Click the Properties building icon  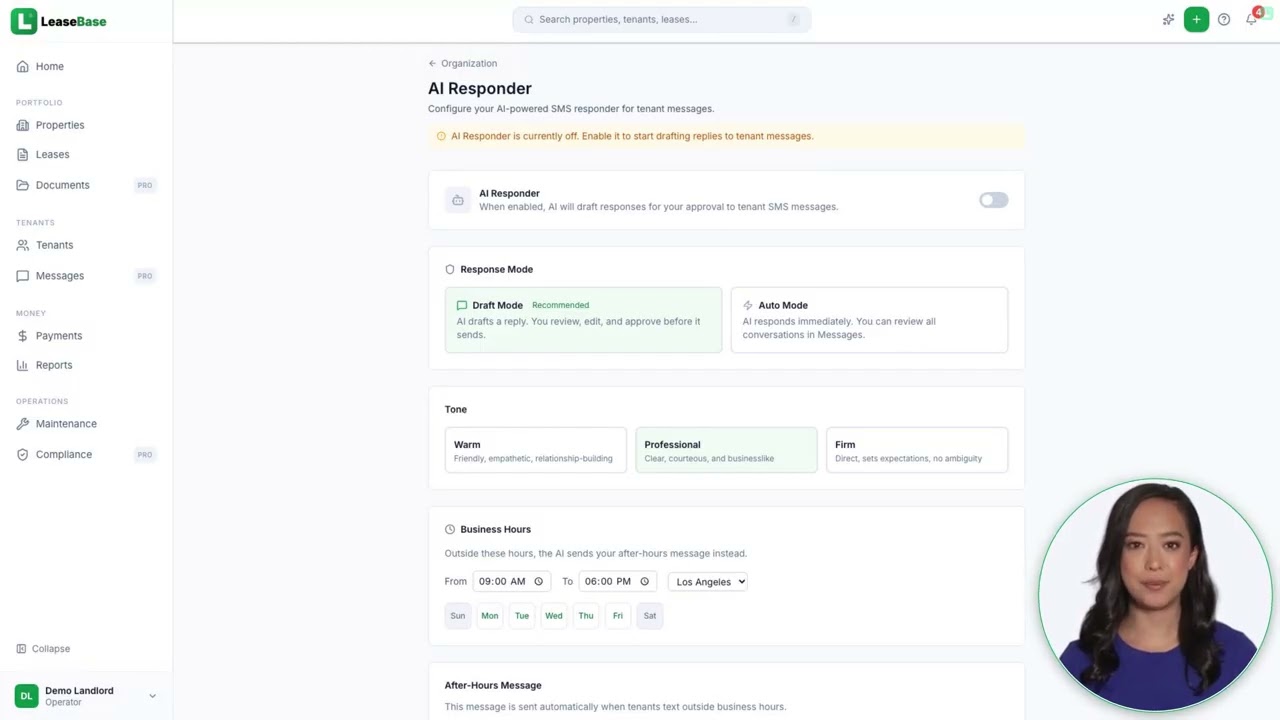click(22, 125)
